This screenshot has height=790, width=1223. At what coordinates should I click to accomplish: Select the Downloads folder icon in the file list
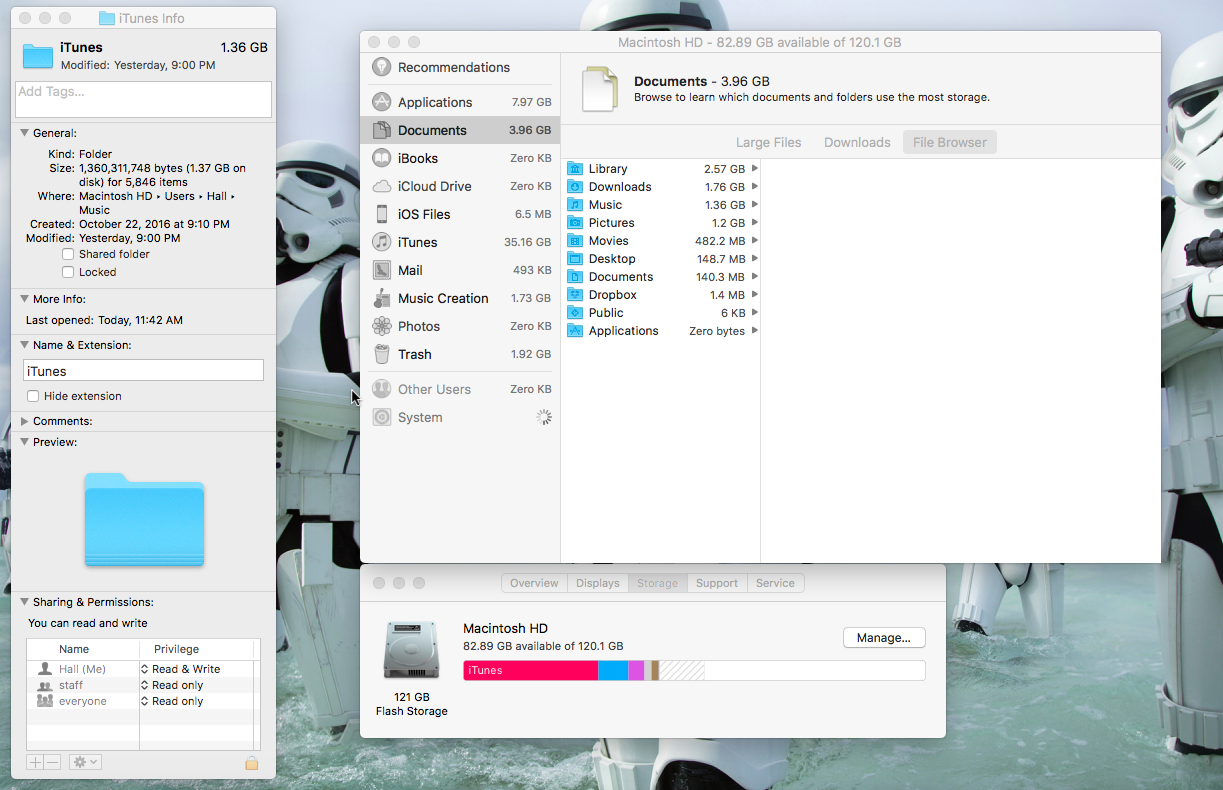pyautogui.click(x=575, y=187)
